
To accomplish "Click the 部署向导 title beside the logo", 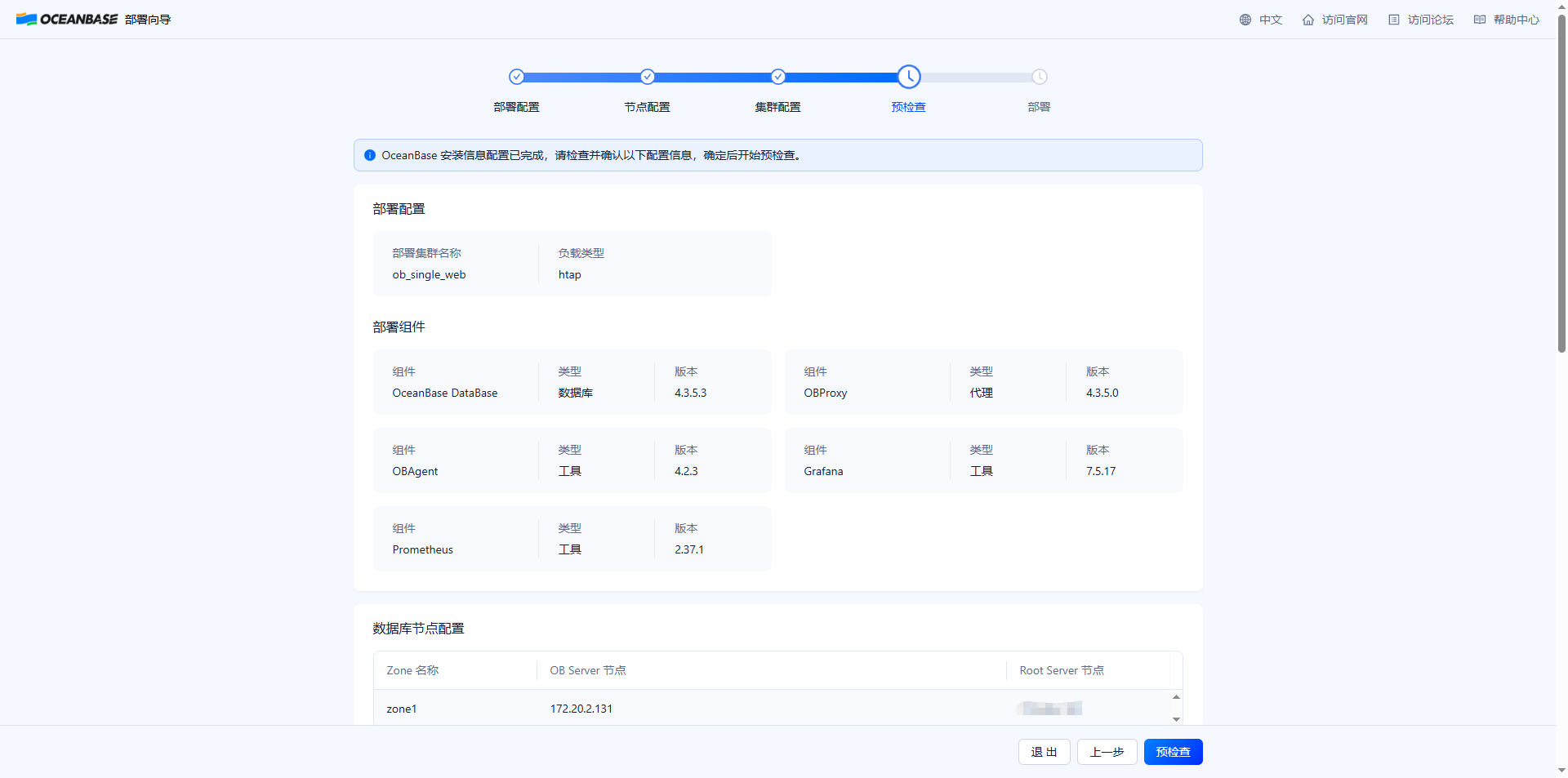I will (148, 20).
